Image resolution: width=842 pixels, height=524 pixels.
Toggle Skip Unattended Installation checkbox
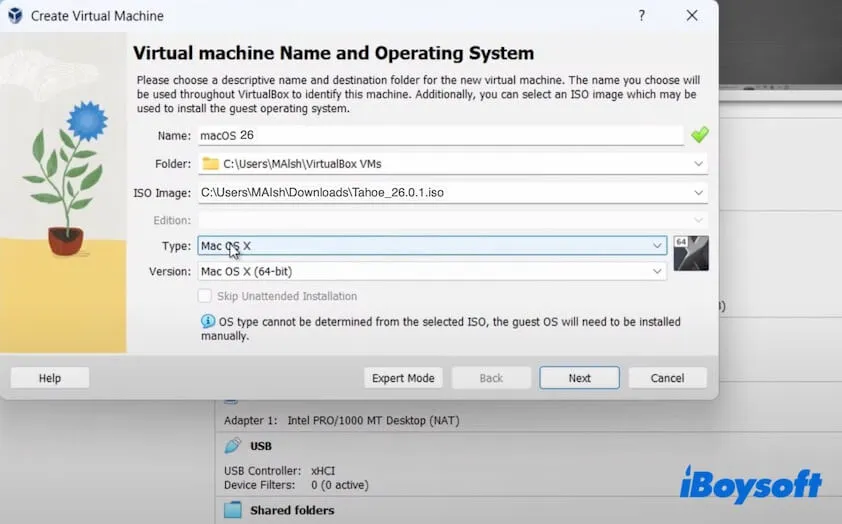(x=205, y=296)
